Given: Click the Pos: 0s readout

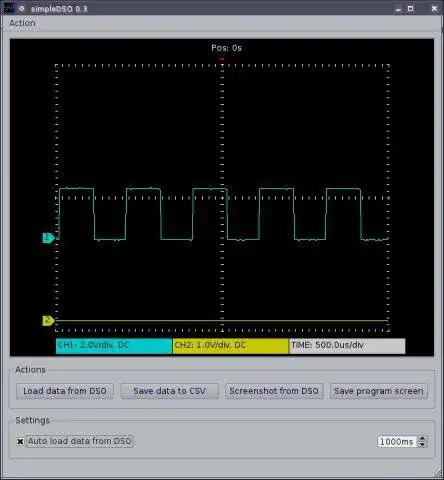Looking at the screenshot, I should (226, 48).
